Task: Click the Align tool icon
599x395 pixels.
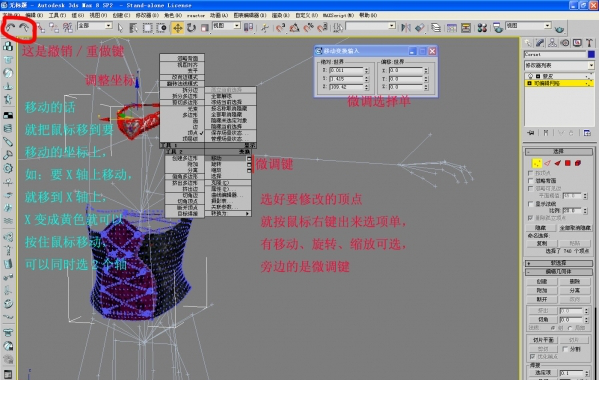Action: point(419,28)
